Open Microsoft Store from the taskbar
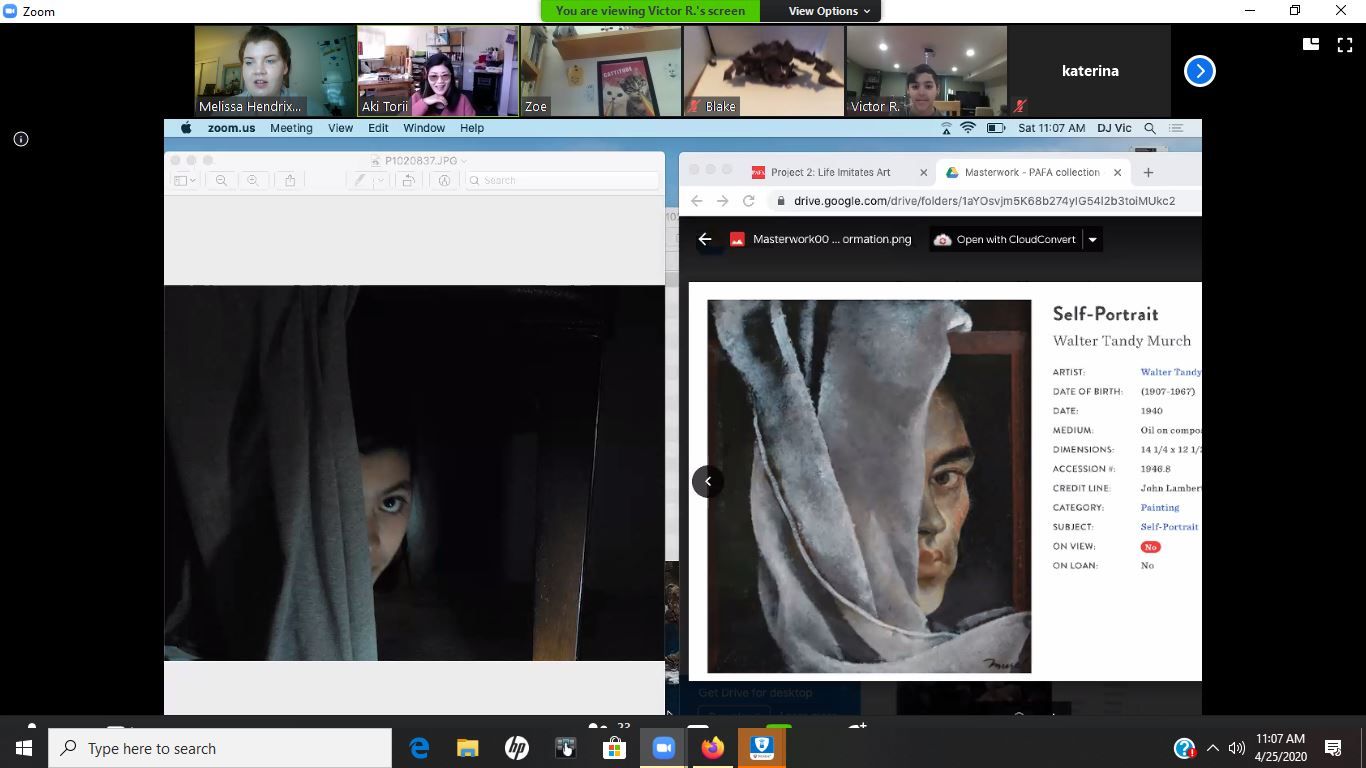The height and width of the screenshot is (768, 1366). [614, 748]
